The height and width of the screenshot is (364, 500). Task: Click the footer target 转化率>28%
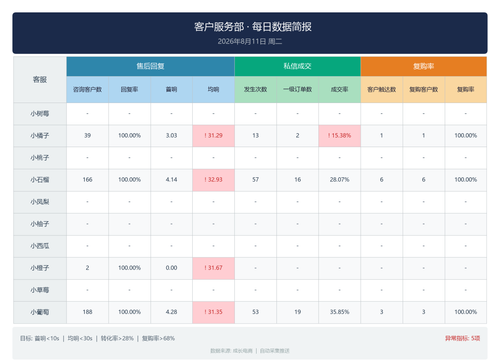(x=117, y=338)
